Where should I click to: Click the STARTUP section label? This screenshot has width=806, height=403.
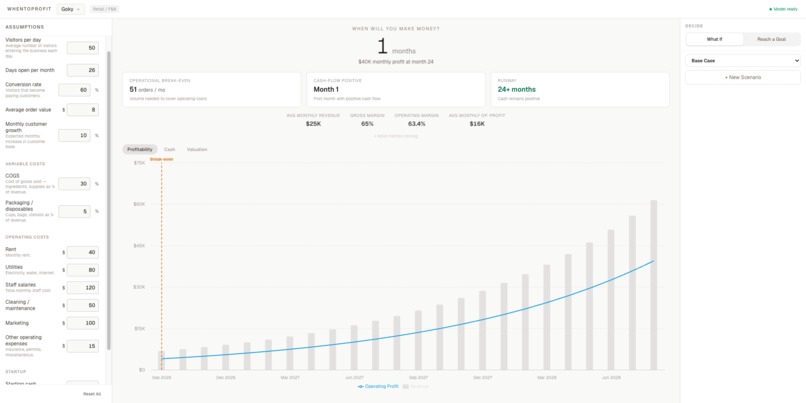pos(15,372)
